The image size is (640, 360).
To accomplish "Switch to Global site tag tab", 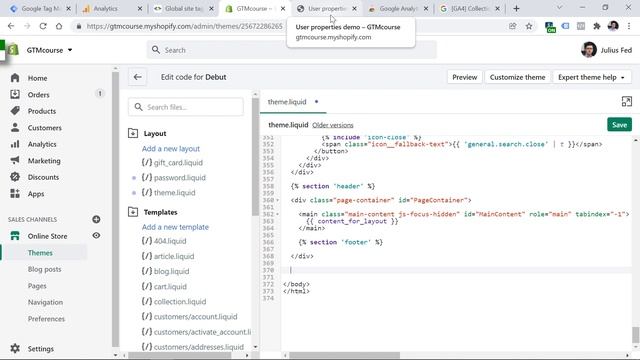I will [x=184, y=8].
